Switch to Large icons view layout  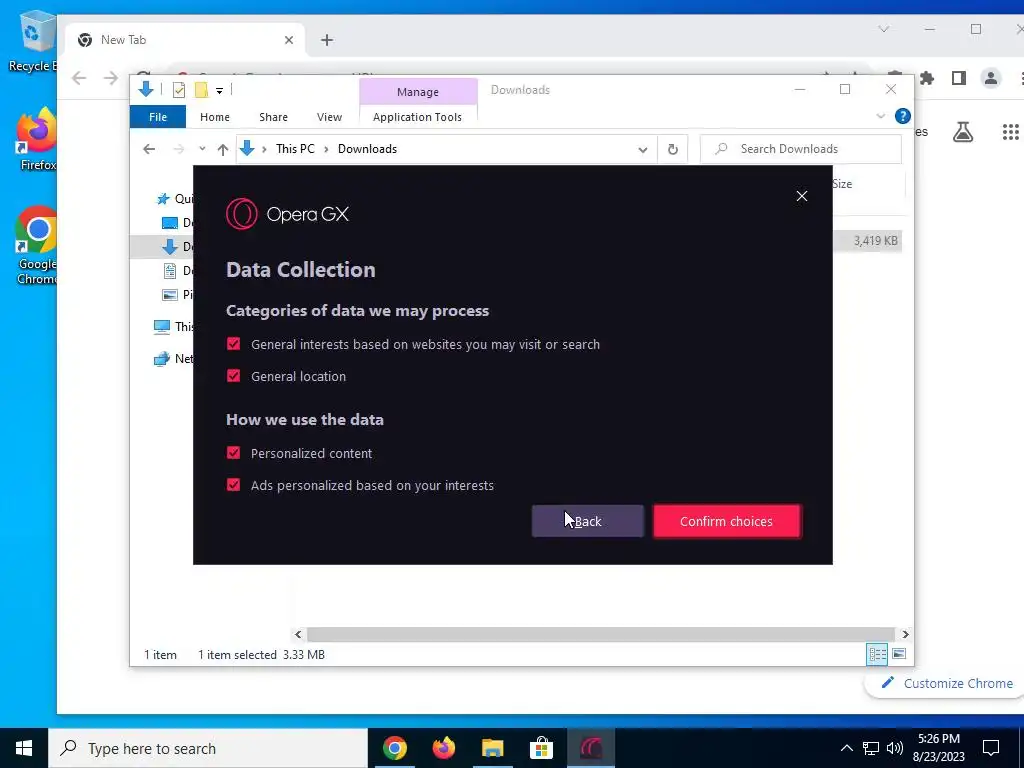click(899, 654)
